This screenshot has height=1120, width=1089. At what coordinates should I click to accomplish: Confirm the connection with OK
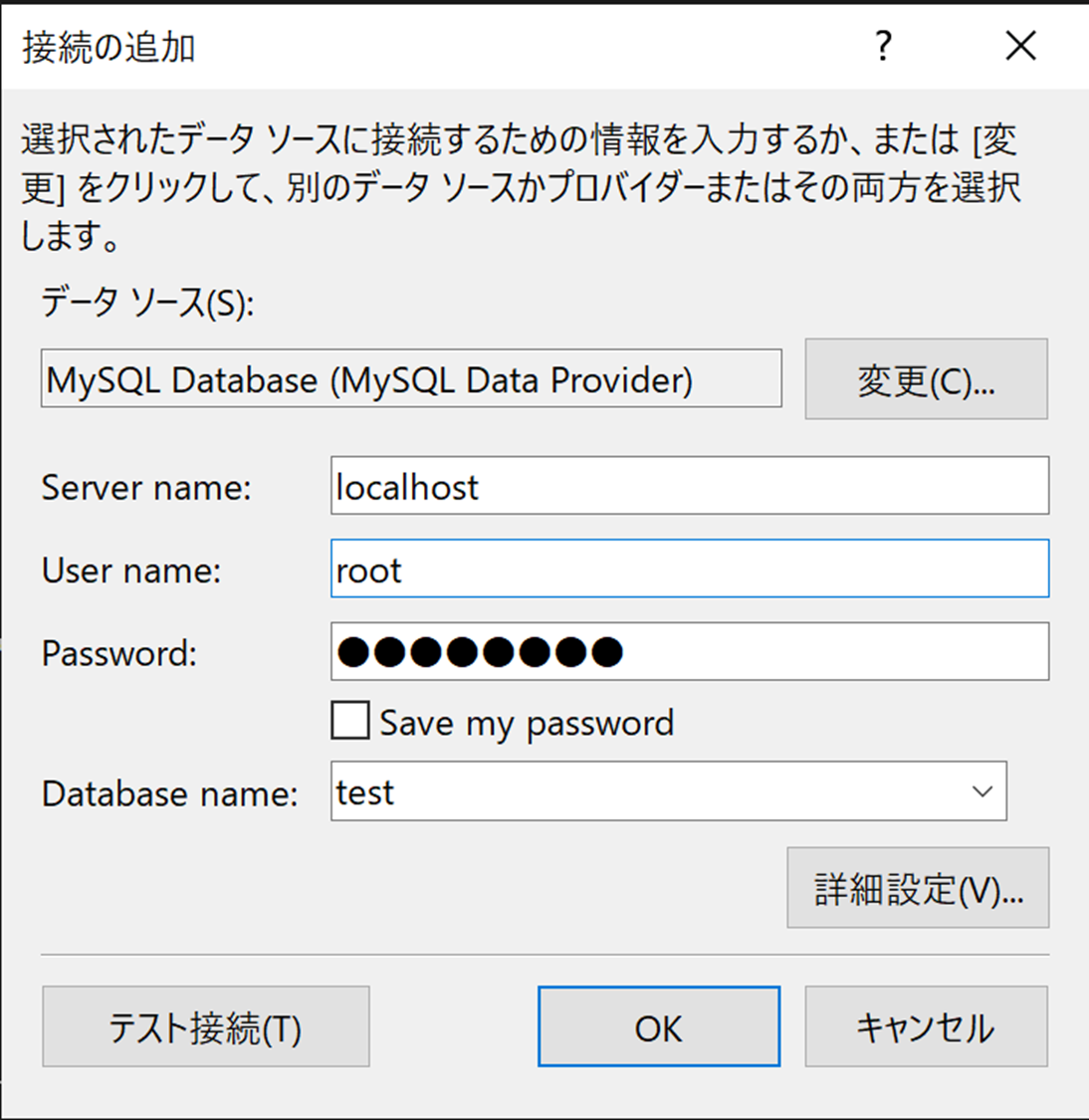659,1026
